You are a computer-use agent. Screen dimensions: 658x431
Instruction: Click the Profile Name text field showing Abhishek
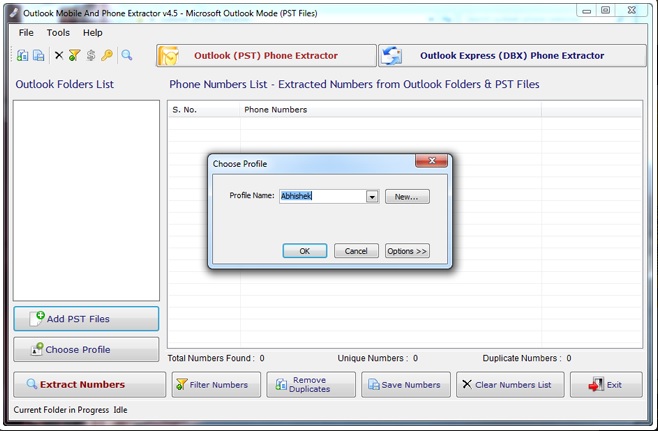323,196
